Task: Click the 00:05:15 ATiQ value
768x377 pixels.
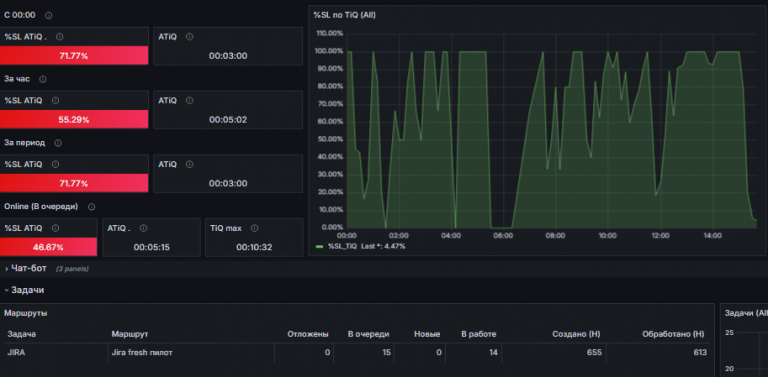Action: (x=152, y=247)
